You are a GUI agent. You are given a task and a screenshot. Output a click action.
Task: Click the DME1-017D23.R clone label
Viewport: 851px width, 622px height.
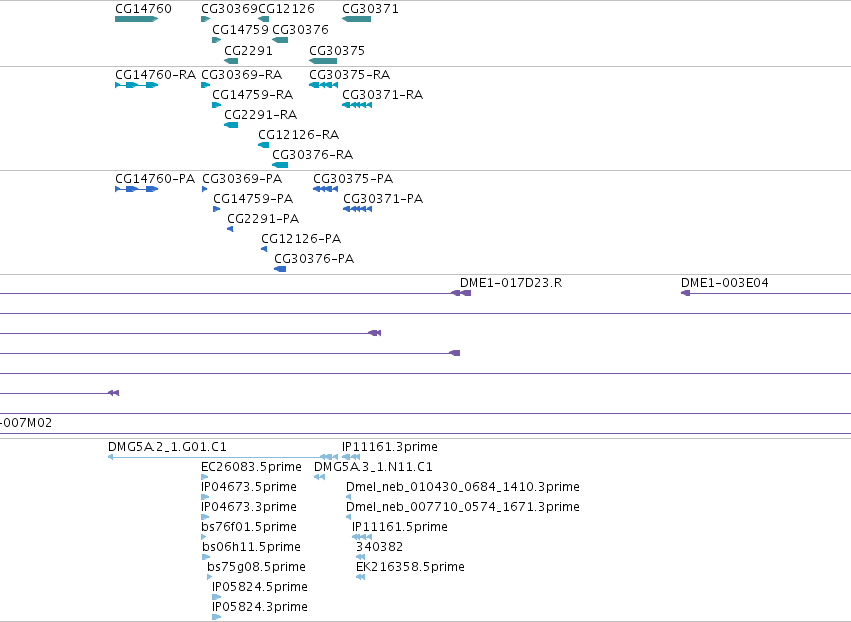tap(511, 283)
